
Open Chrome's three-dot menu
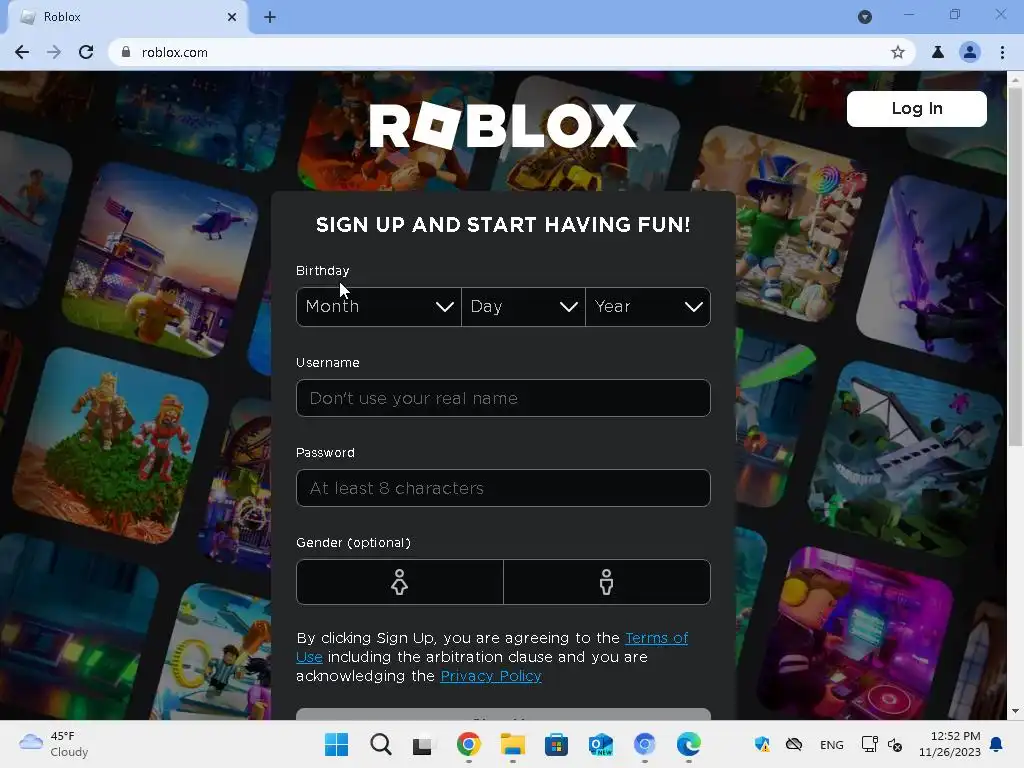[x=1002, y=52]
